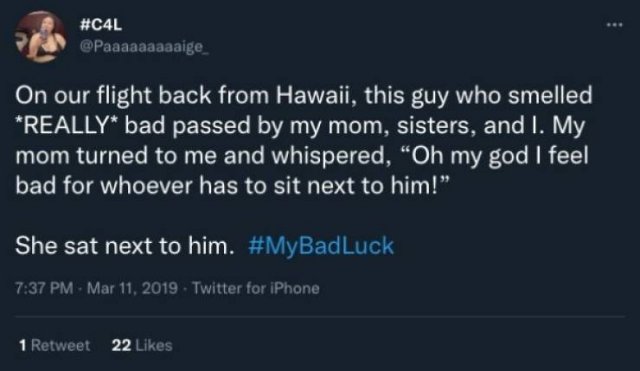Open the three-dot more options menu
The width and height of the screenshot is (640, 371).
coord(614,25)
